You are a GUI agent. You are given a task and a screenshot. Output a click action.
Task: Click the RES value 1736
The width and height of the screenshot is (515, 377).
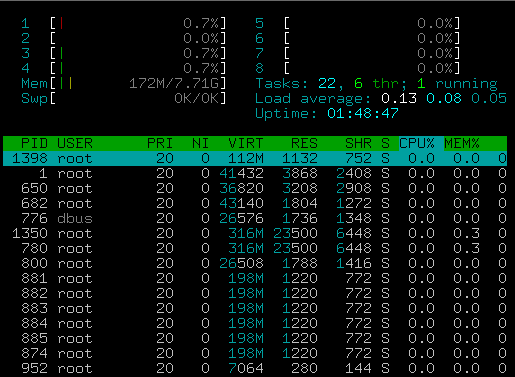click(x=300, y=218)
